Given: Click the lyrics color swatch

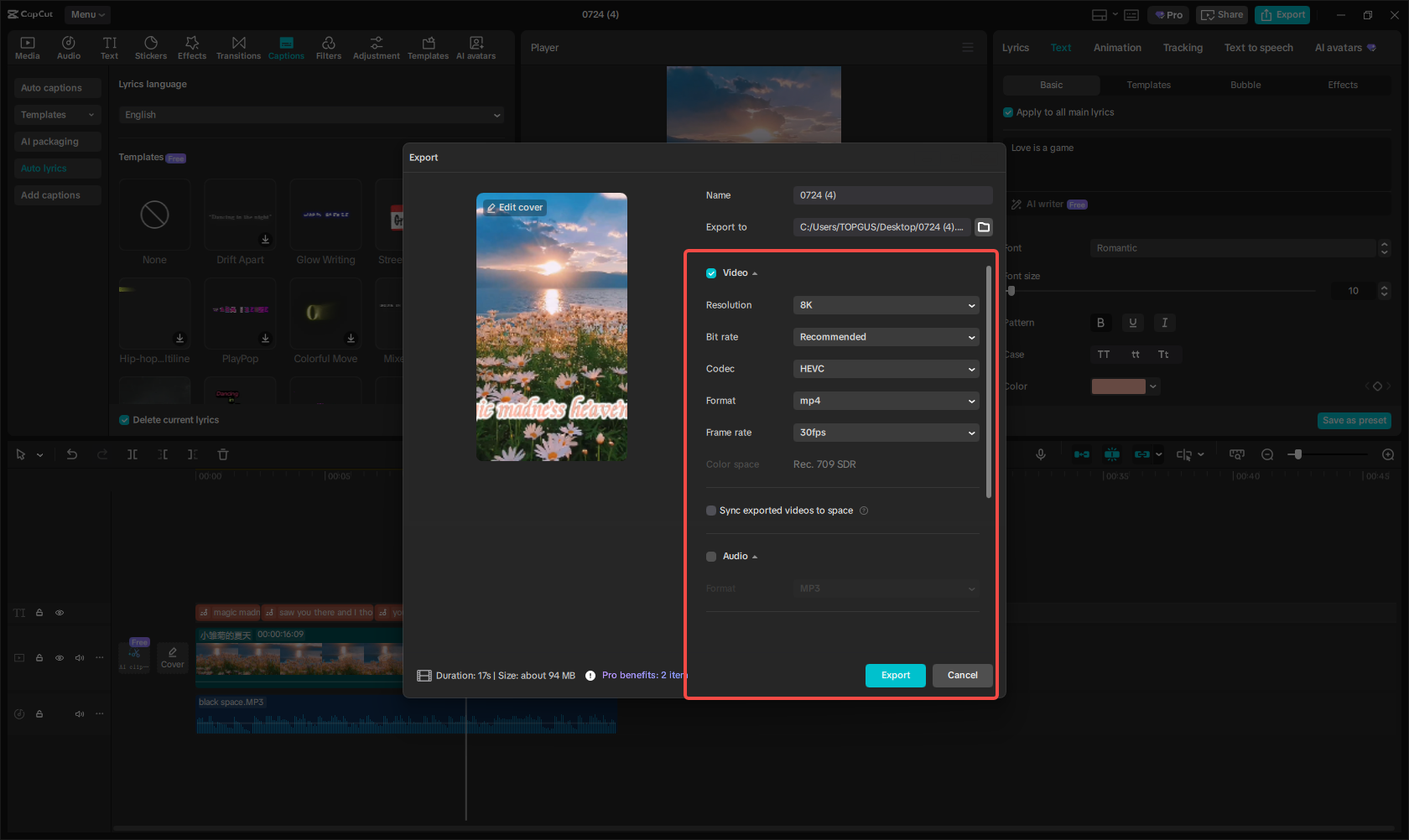Looking at the screenshot, I should click(1118, 386).
